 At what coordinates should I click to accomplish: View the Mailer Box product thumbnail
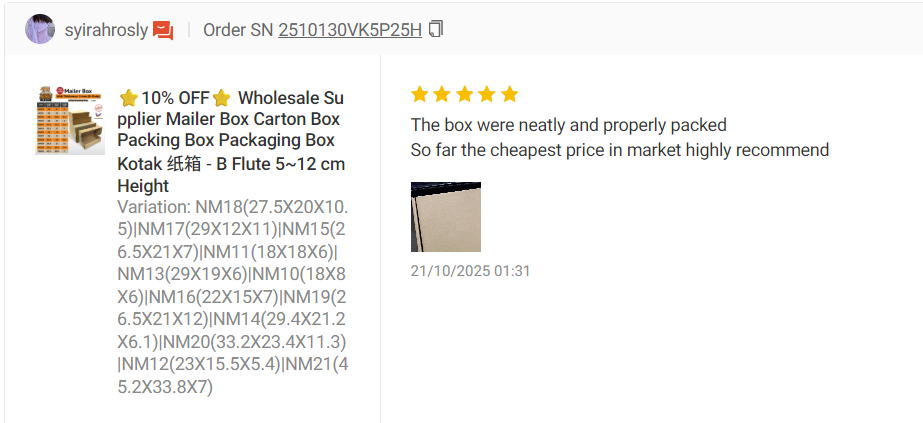[x=70, y=120]
